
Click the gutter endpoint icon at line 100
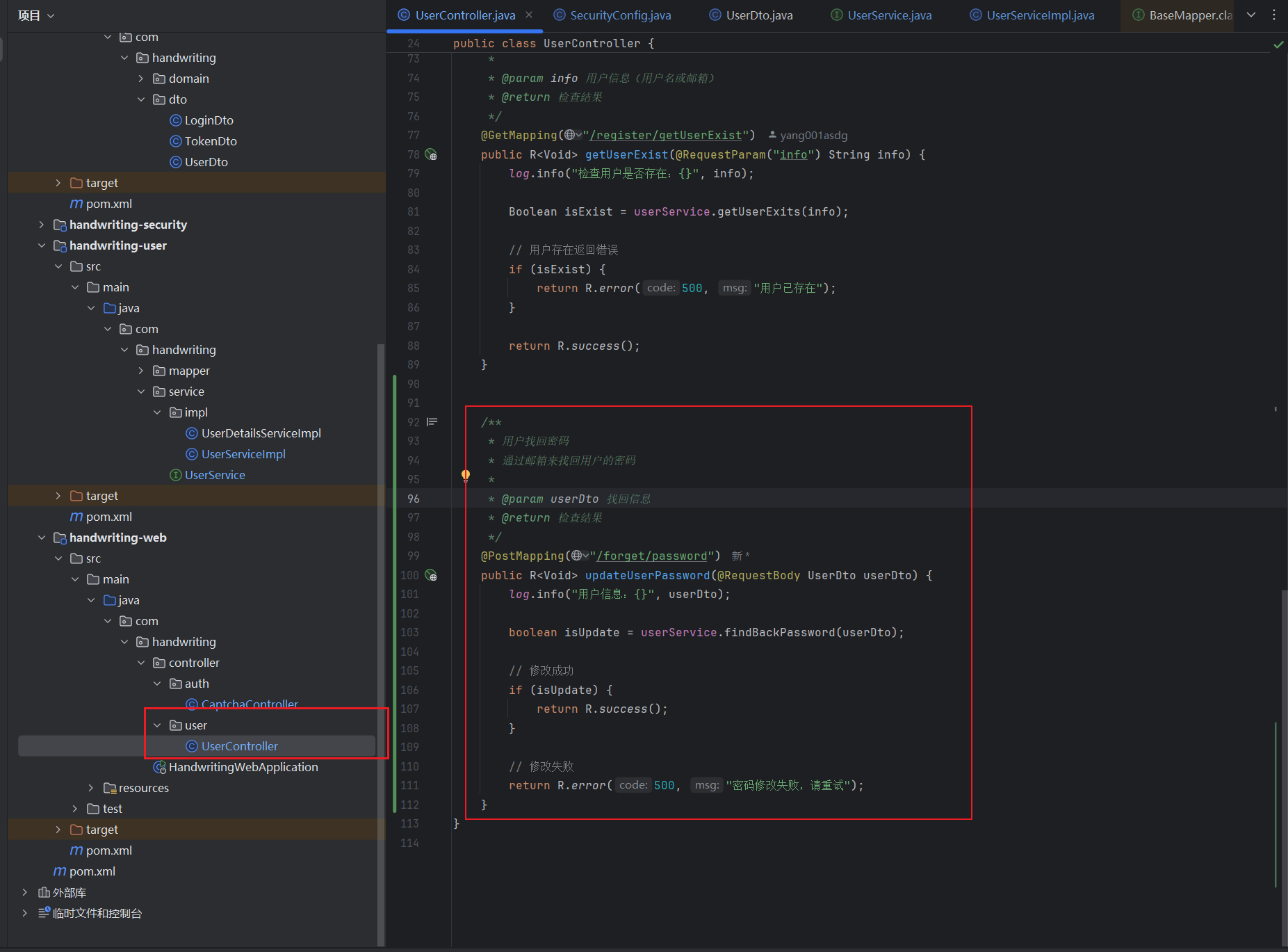pos(431,576)
